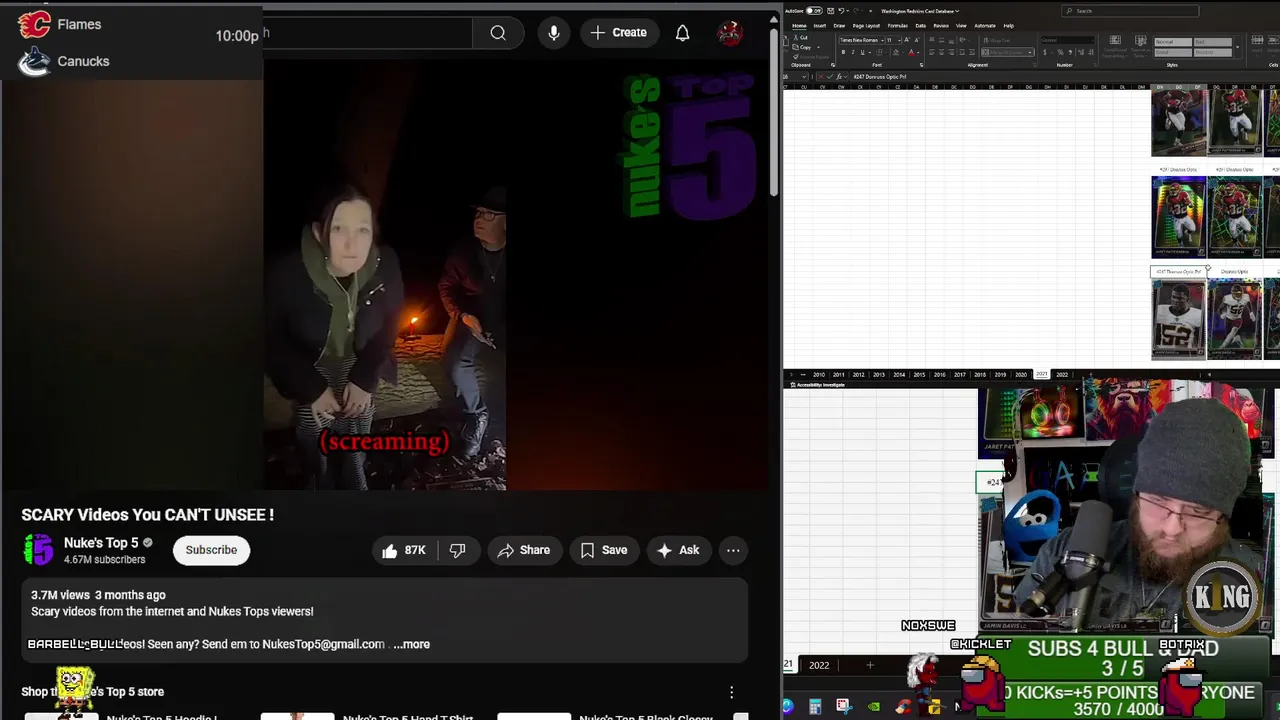Image resolution: width=1280 pixels, height=720 pixels.
Task: Click the Excel fill color bucket
Action: pyautogui.click(x=896, y=52)
